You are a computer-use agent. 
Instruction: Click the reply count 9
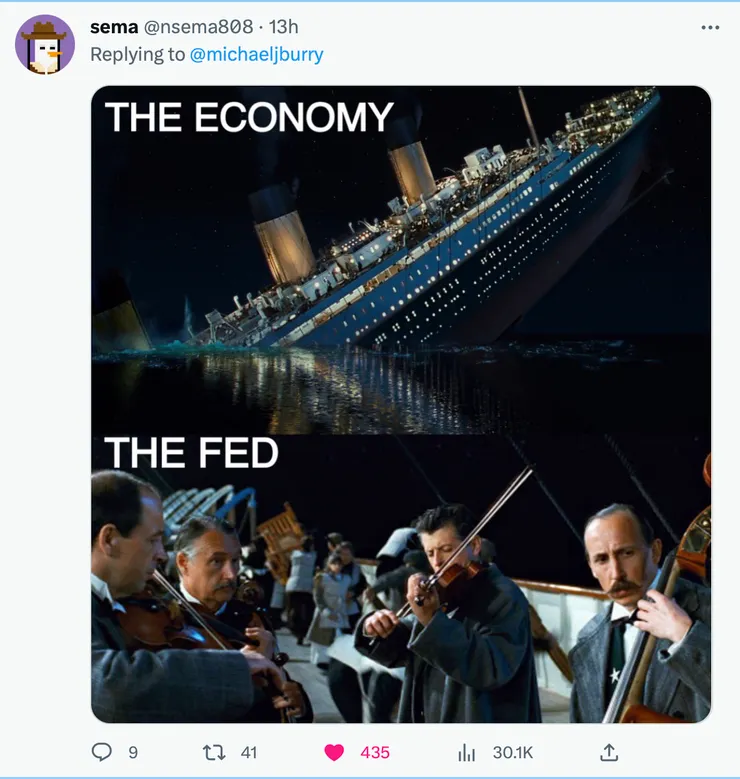[x=133, y=753]
